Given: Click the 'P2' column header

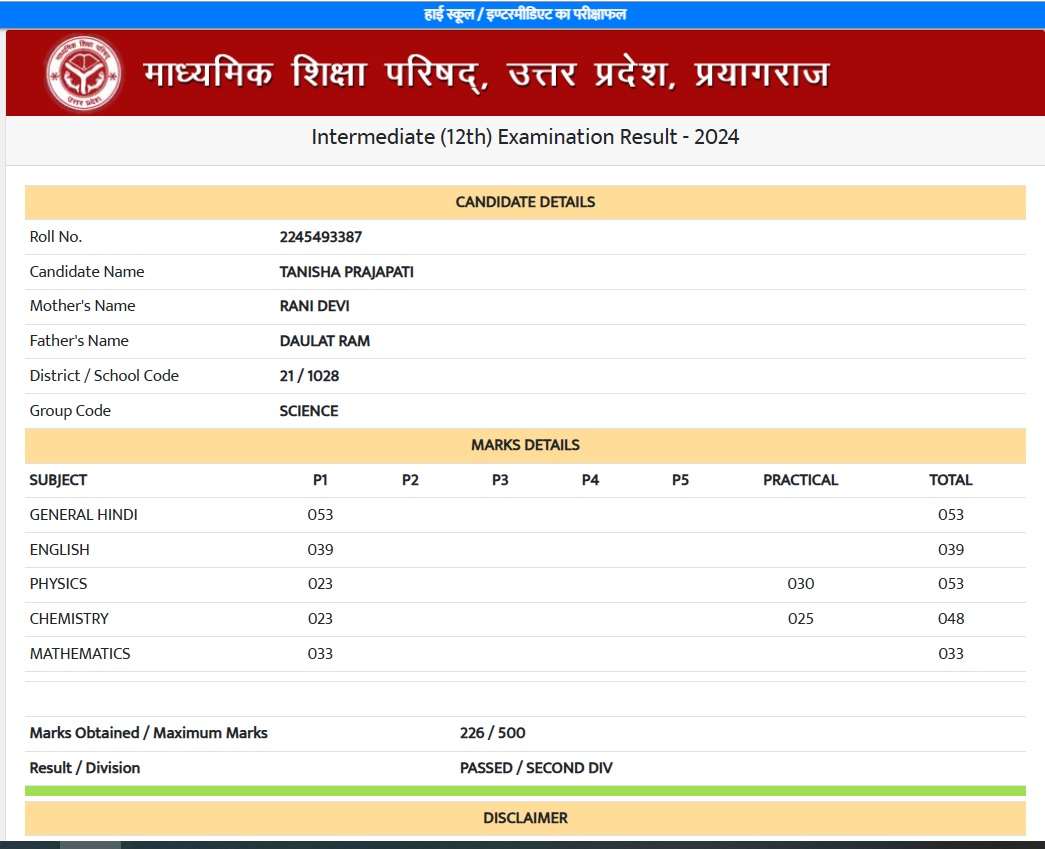Looking at the screenshot, I should coord(411,480).
